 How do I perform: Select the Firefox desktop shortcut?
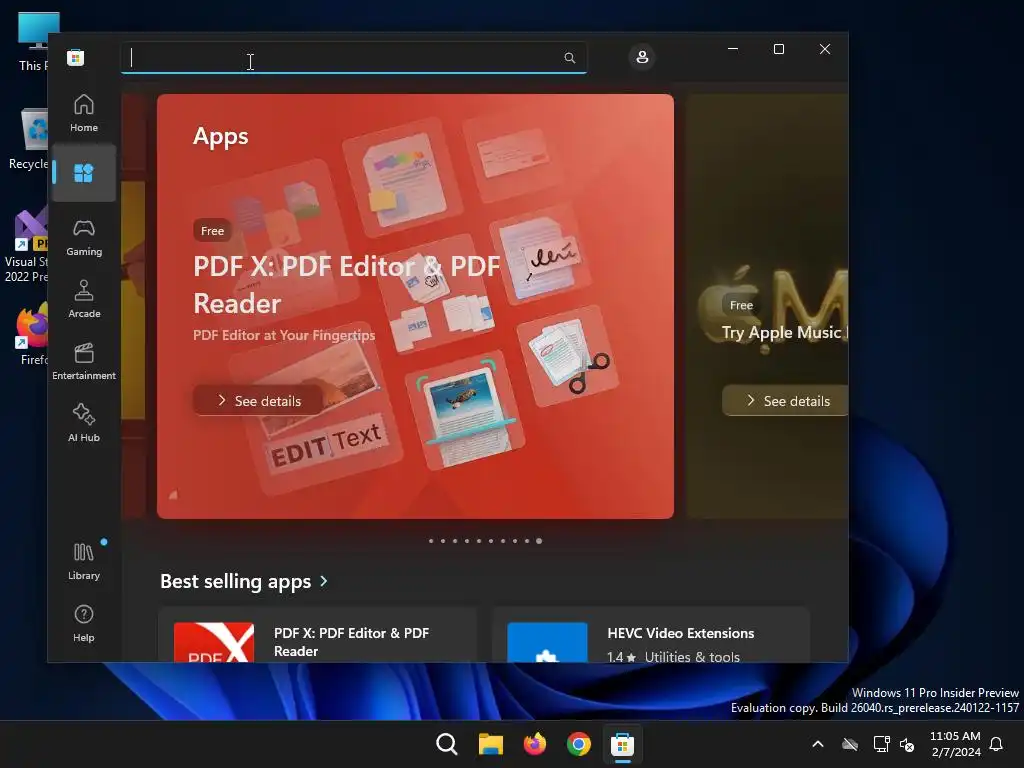tap(33, 334)
